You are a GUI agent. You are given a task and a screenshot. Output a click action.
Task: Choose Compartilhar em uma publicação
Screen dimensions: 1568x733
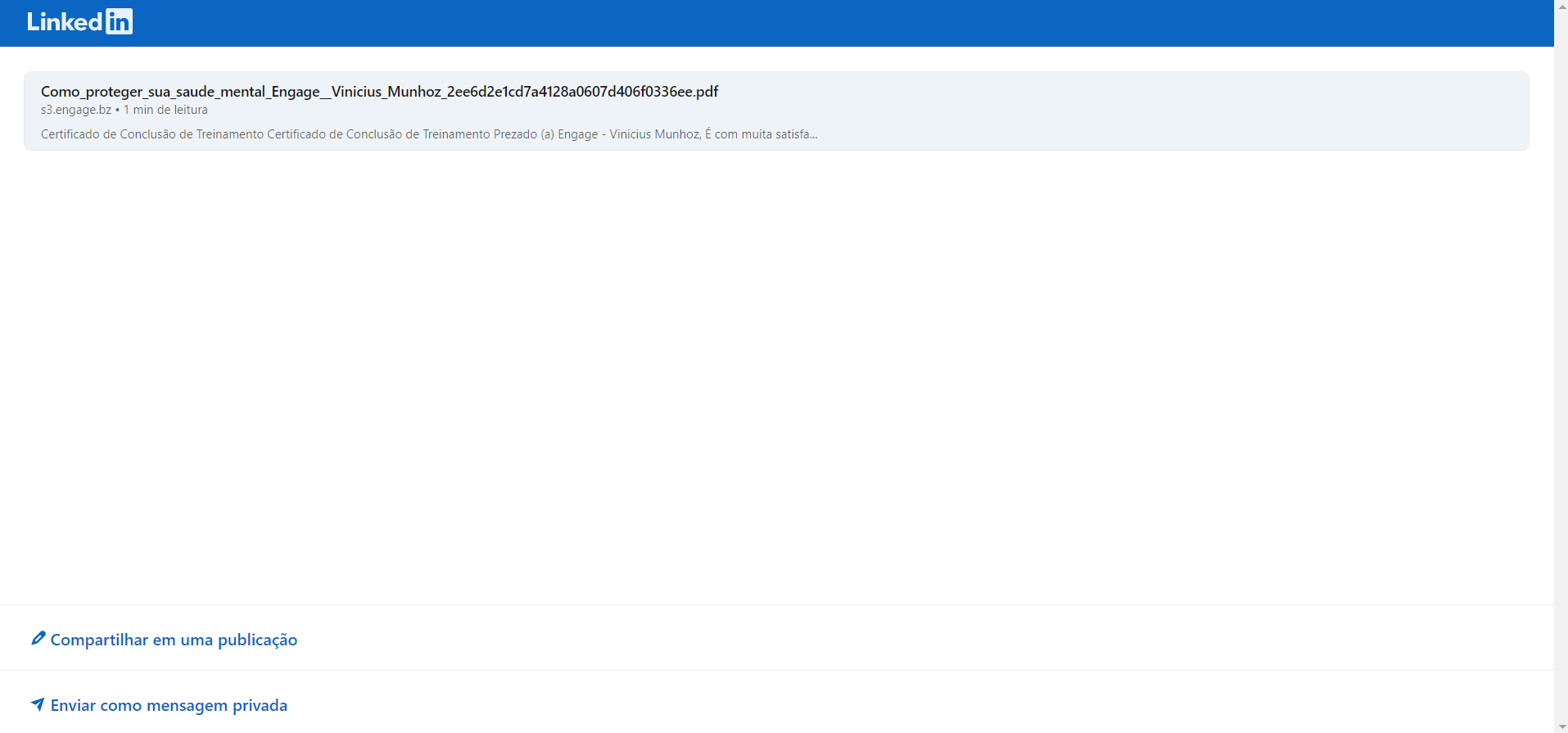click(x=174, y=640)
